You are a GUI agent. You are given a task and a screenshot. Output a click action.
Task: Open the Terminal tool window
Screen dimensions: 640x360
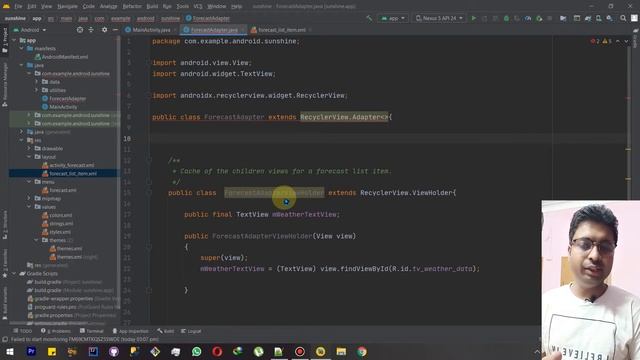pos(92,331)
